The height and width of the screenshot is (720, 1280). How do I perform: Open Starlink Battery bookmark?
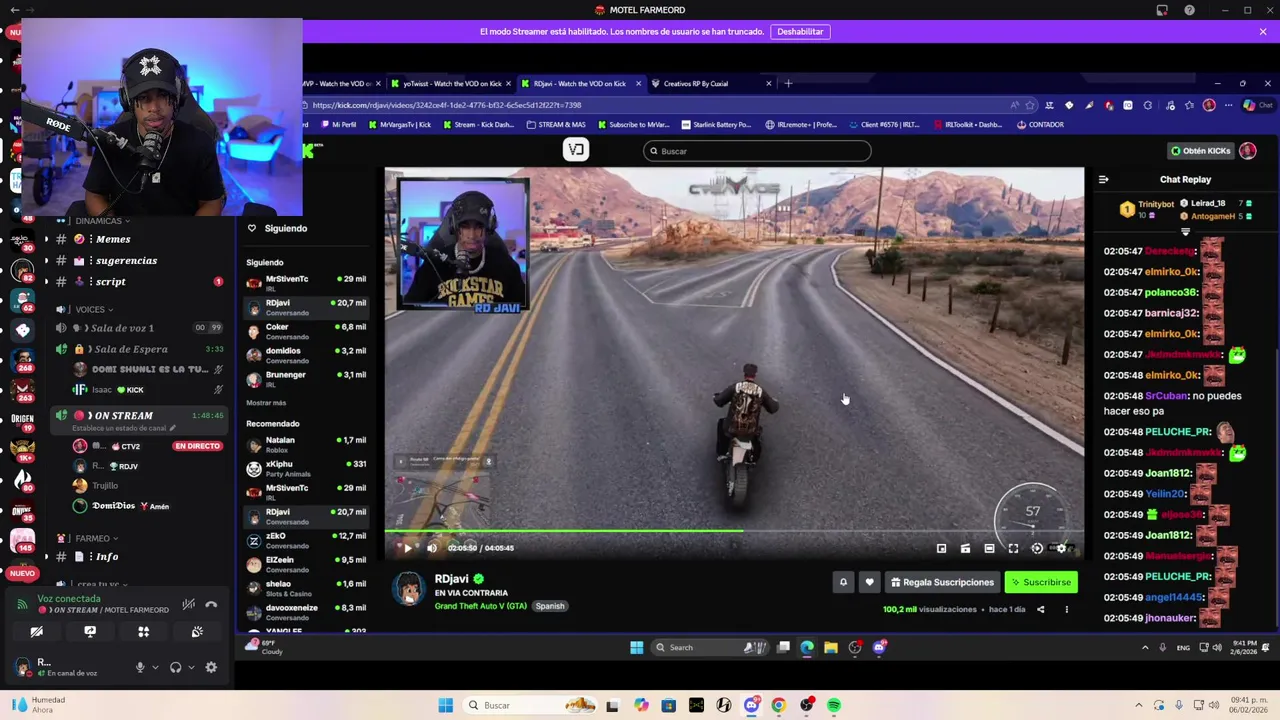point(716,125)
